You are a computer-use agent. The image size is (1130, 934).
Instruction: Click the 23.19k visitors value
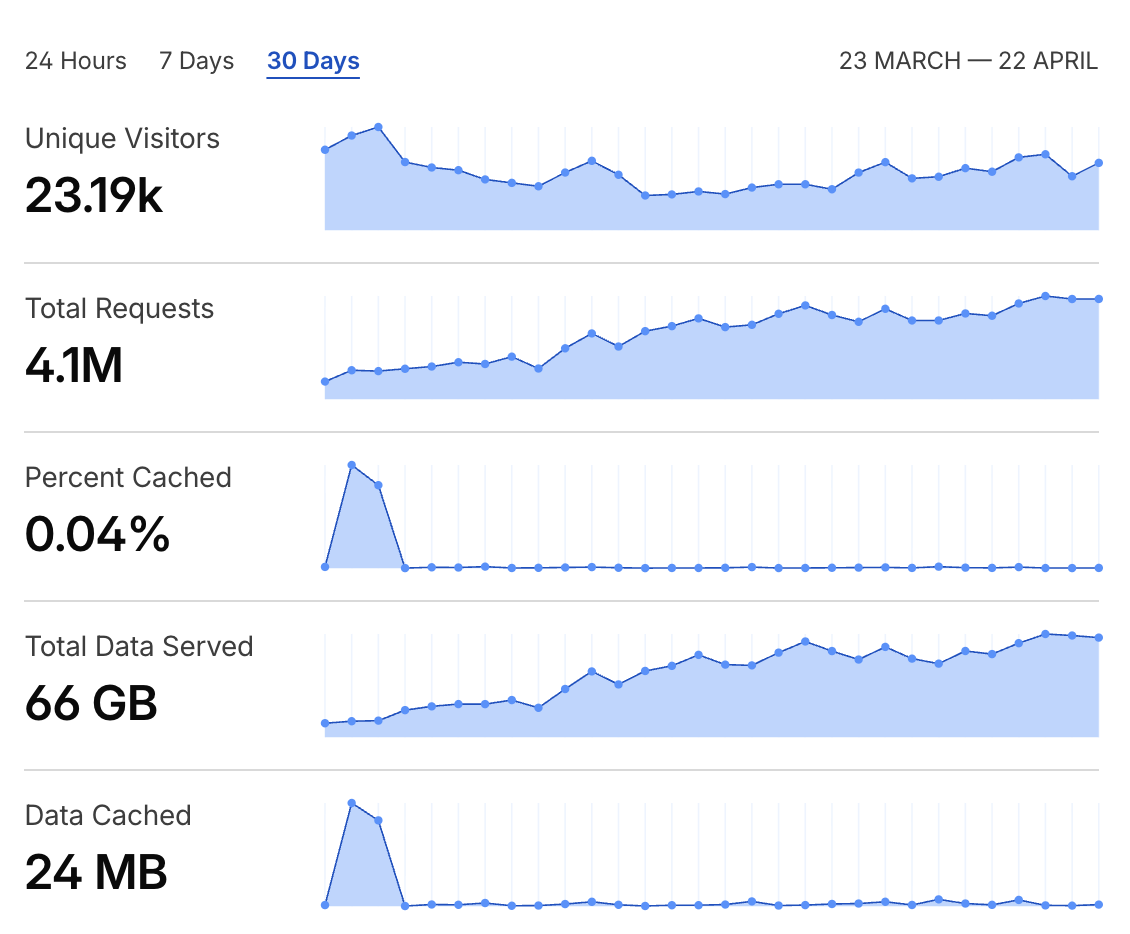pos(94,195)
